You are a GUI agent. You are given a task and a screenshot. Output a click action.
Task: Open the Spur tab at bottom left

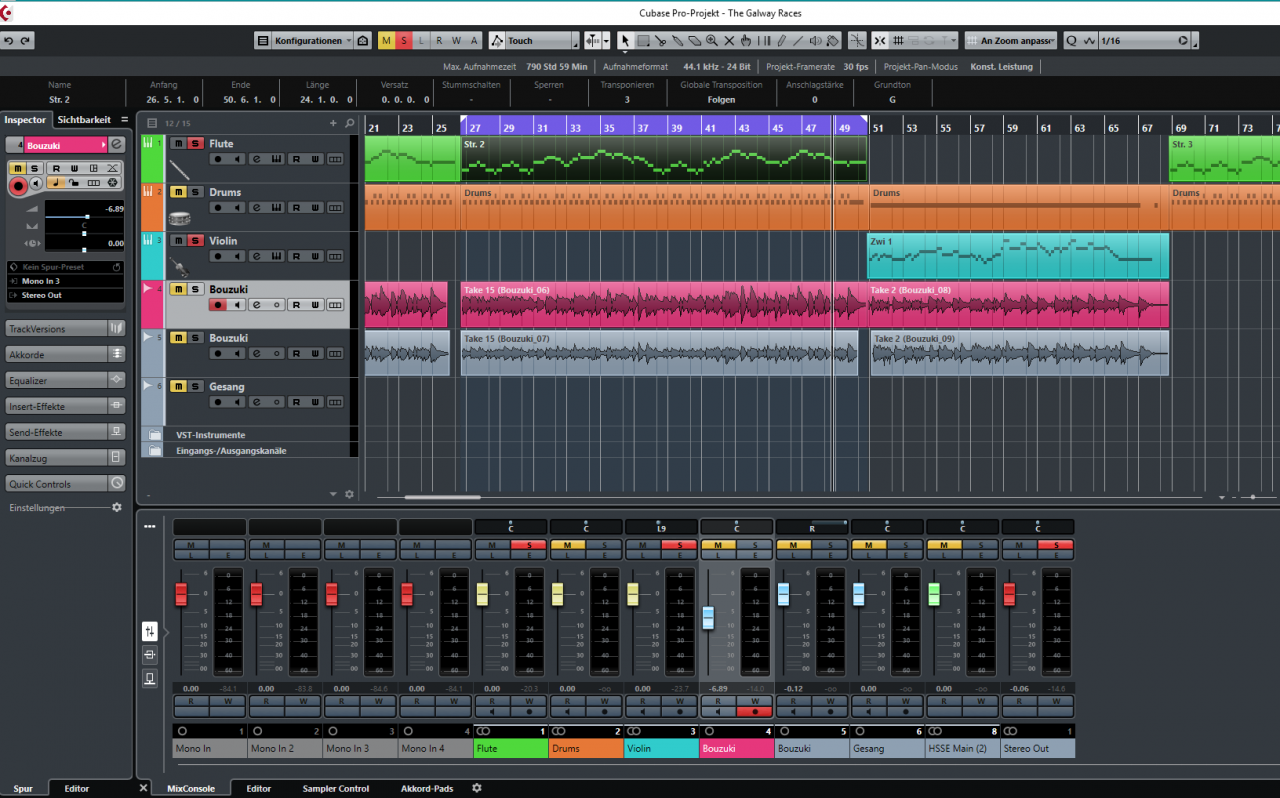pos(23,789)
